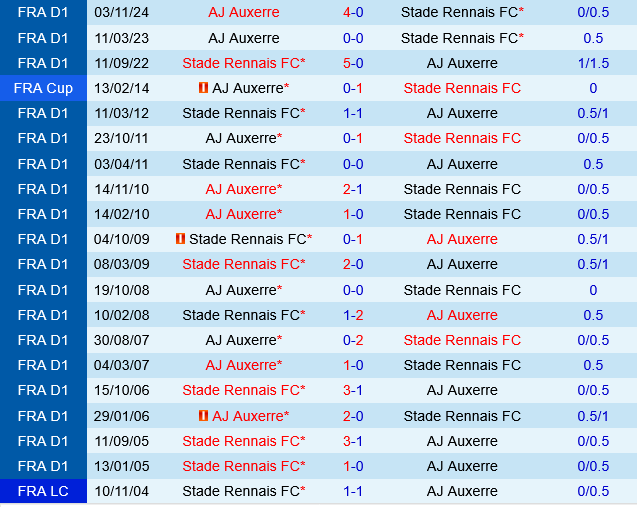Click away team Stade Rennais FC on 11/03/23
637x507 pixels.
click(x=461, y=38)
